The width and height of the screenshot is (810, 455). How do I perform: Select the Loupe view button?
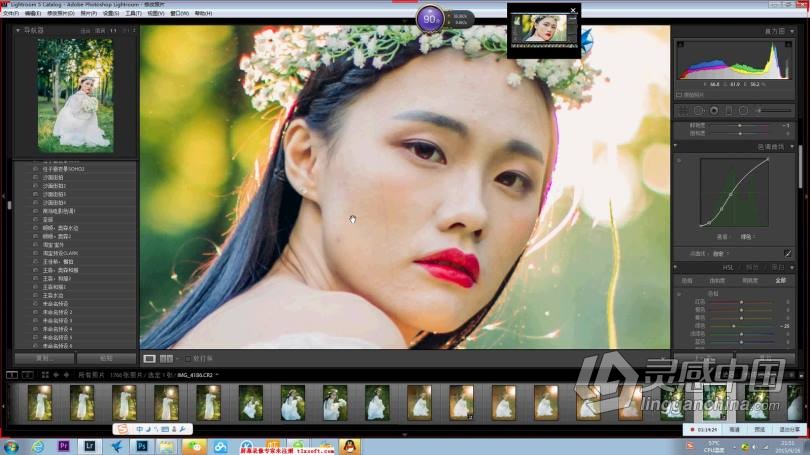tap(149, 358)
